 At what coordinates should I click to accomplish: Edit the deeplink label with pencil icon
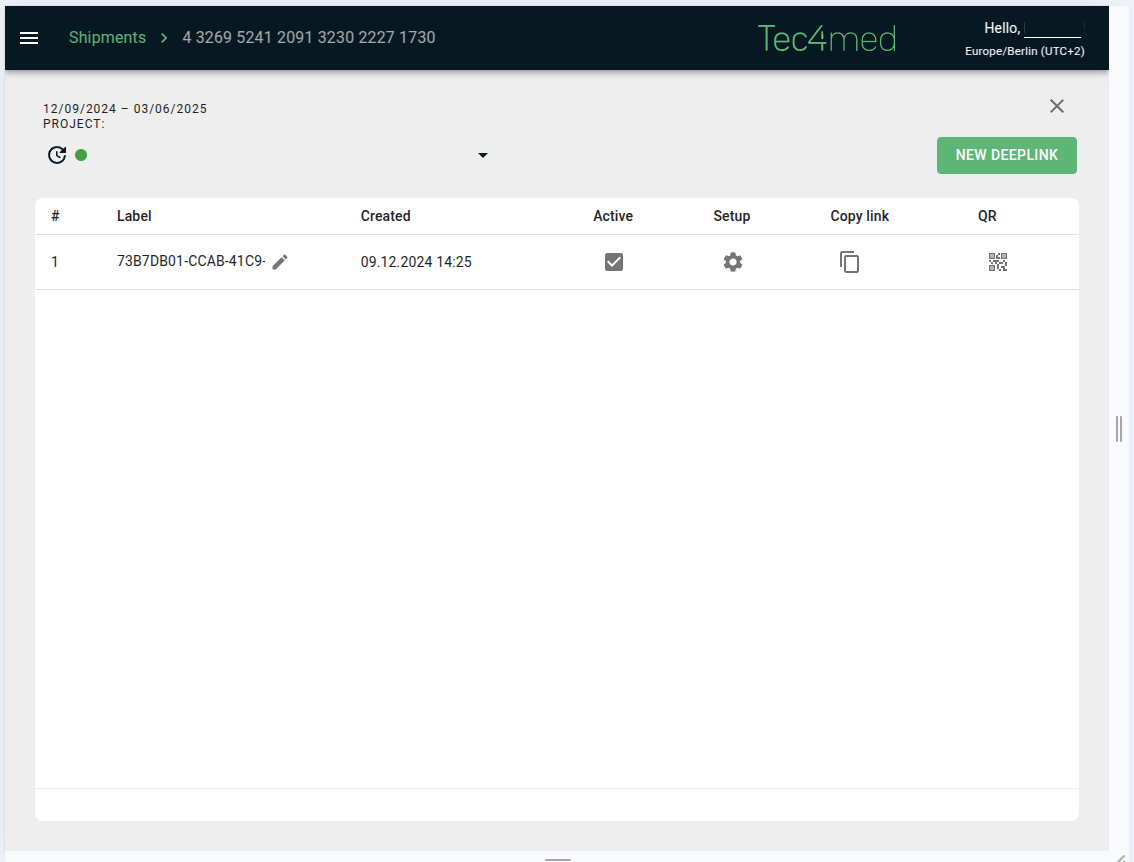280,262
